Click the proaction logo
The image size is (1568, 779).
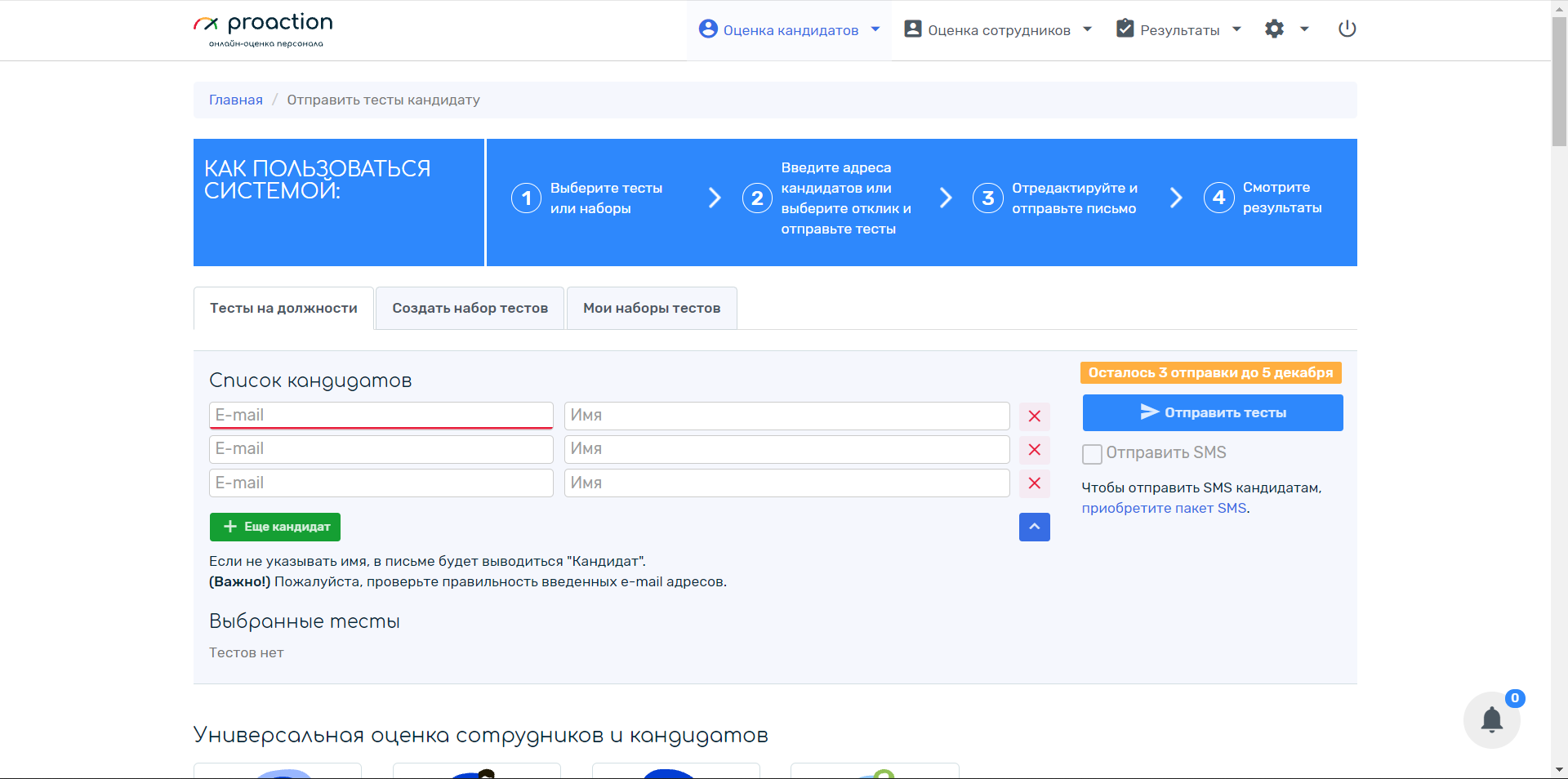click(263, 30)
